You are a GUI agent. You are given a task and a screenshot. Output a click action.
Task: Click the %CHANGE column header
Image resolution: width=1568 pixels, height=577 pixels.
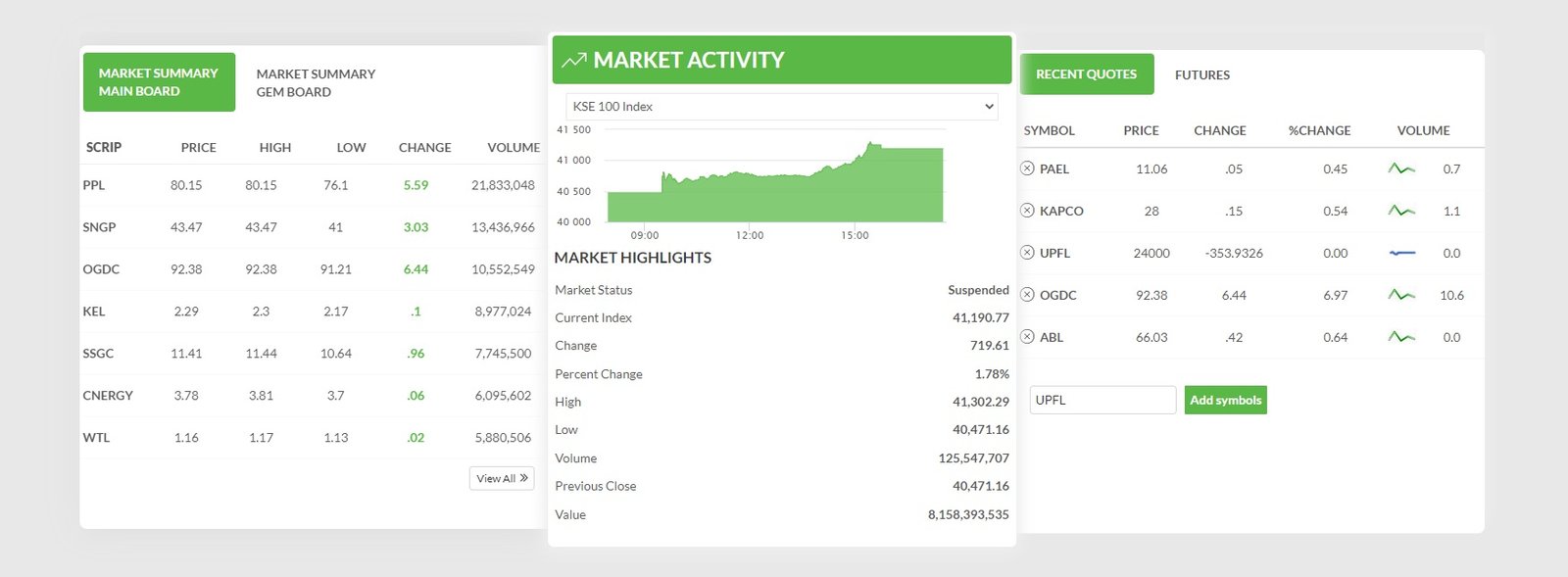[1319, 130]
